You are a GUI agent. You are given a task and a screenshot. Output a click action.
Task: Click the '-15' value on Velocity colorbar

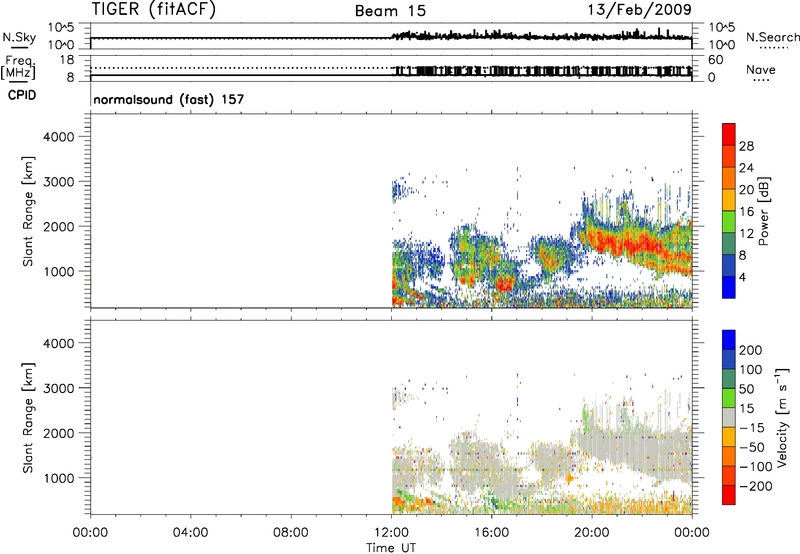(x=751, y=428)
